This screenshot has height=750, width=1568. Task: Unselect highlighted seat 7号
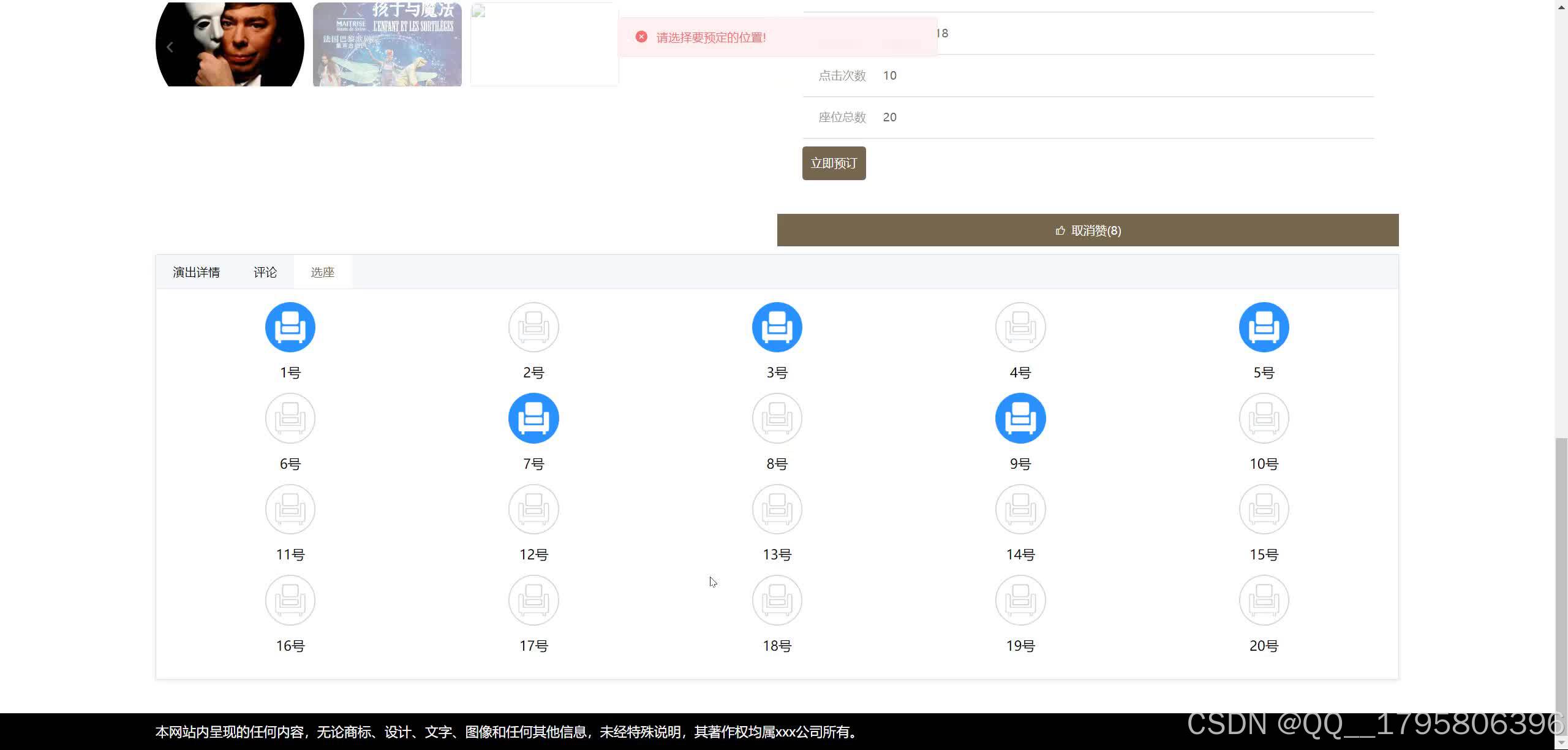coord(533,418)
